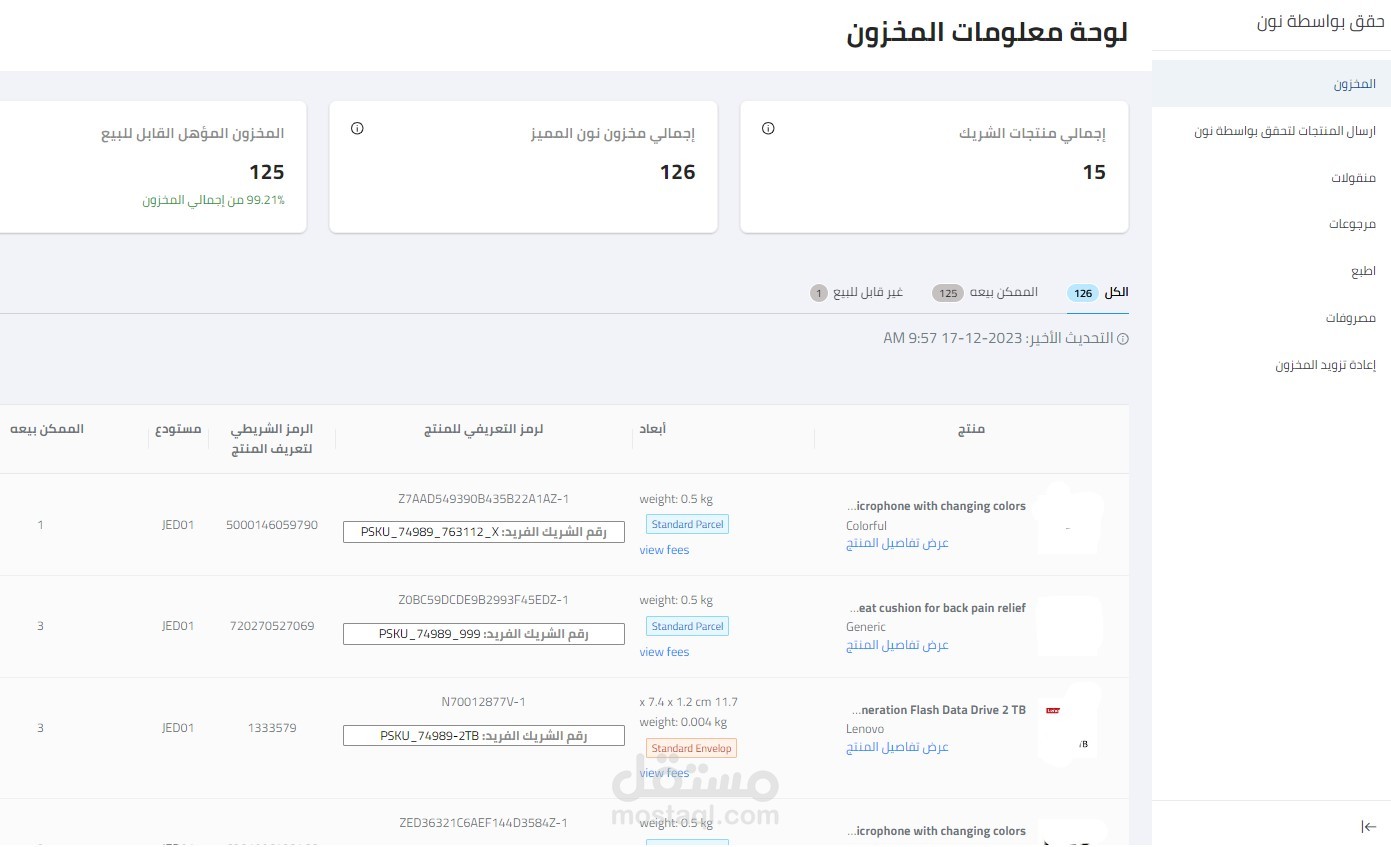Image resolution: width=1391 pixels, height=847 pixels.
Task: Switch to الممكن بيعه tab
Action: pos(985,293)
